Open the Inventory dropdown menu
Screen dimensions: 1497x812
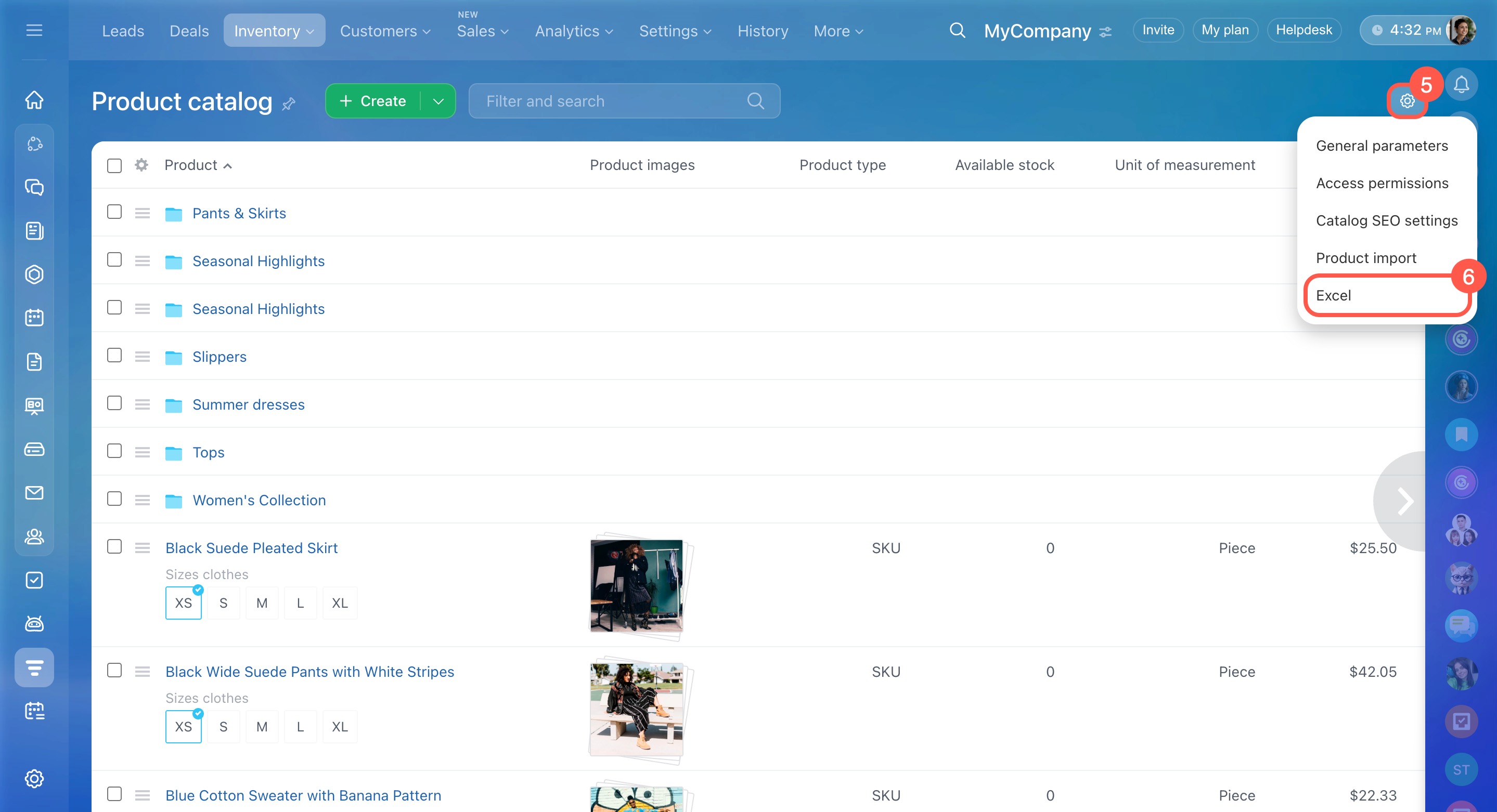click(274, 31)
